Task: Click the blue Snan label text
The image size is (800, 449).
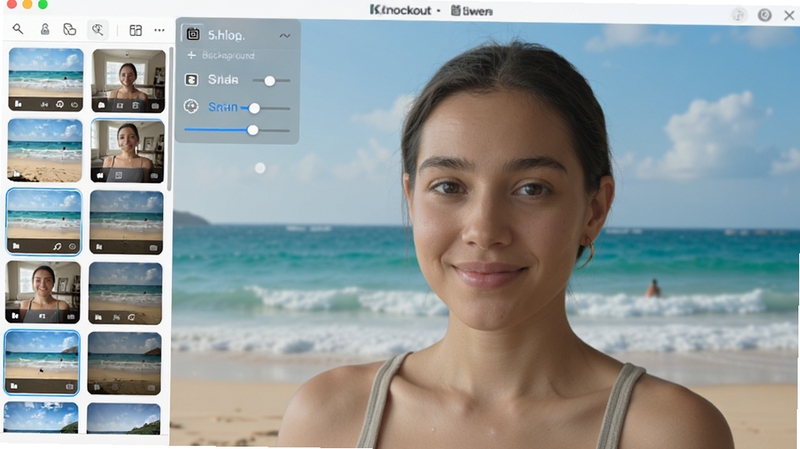Action: point(223,107)
